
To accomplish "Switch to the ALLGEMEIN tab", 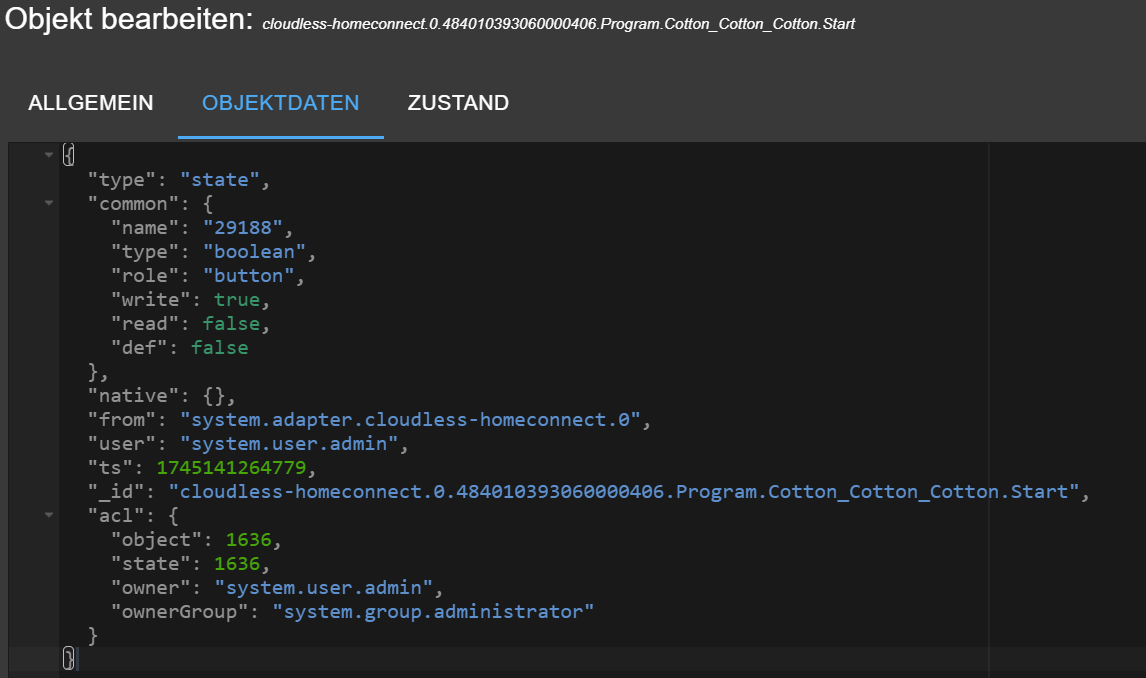I will [91, 103].
